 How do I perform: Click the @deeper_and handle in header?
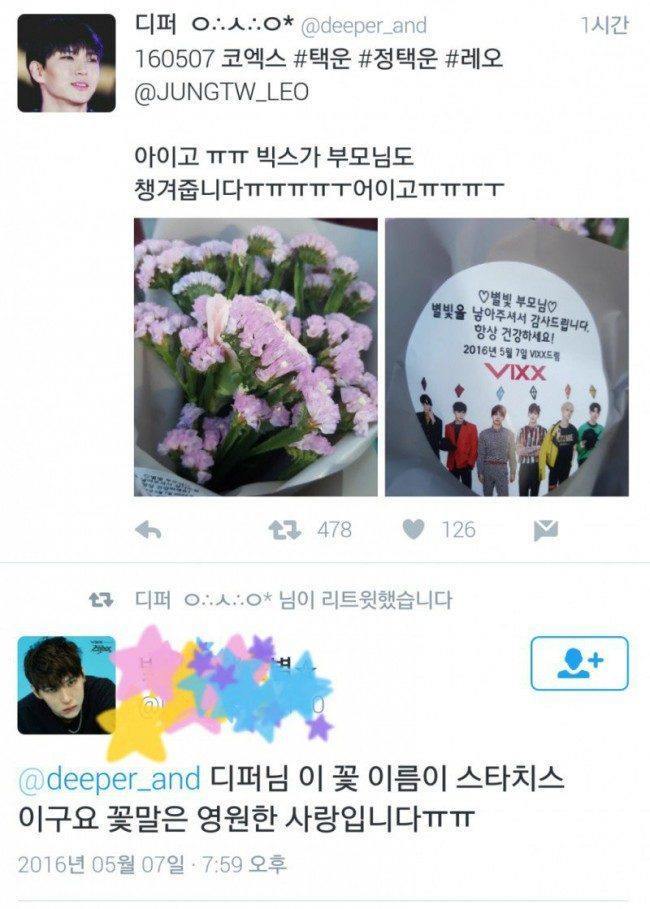(365, 26)
